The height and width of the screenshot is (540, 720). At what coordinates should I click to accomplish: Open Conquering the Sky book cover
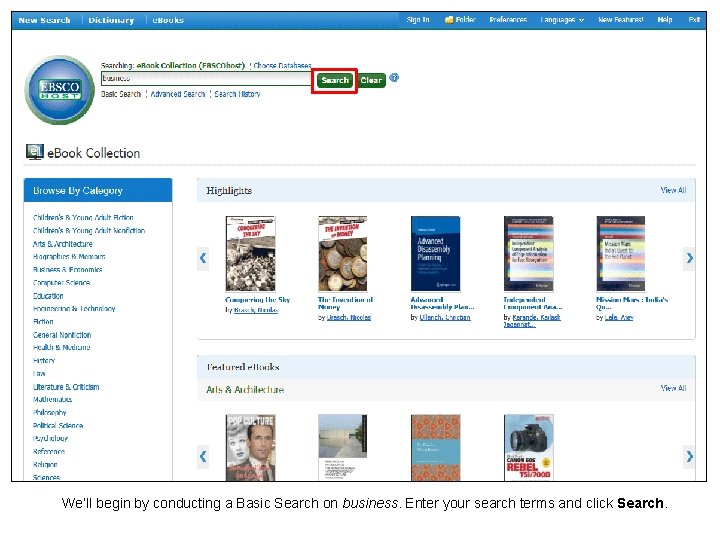point(250,253)
